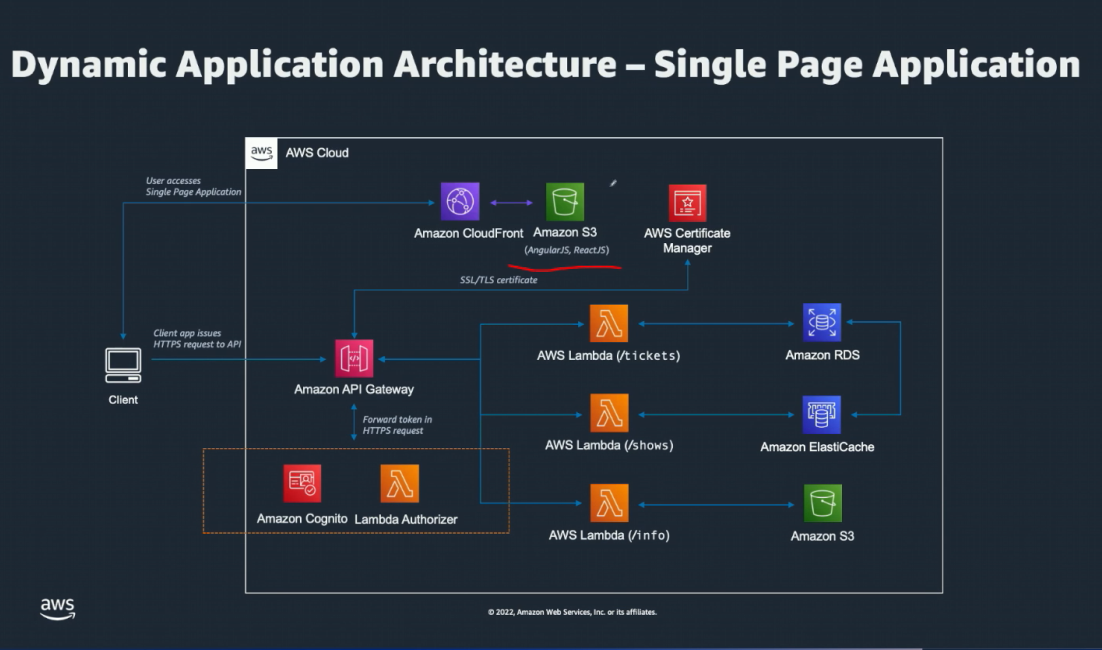This screenshot has height=650, width=1102.
Task: Click the AWS Lambda /tickets icon
Action: tap(609, 324)
